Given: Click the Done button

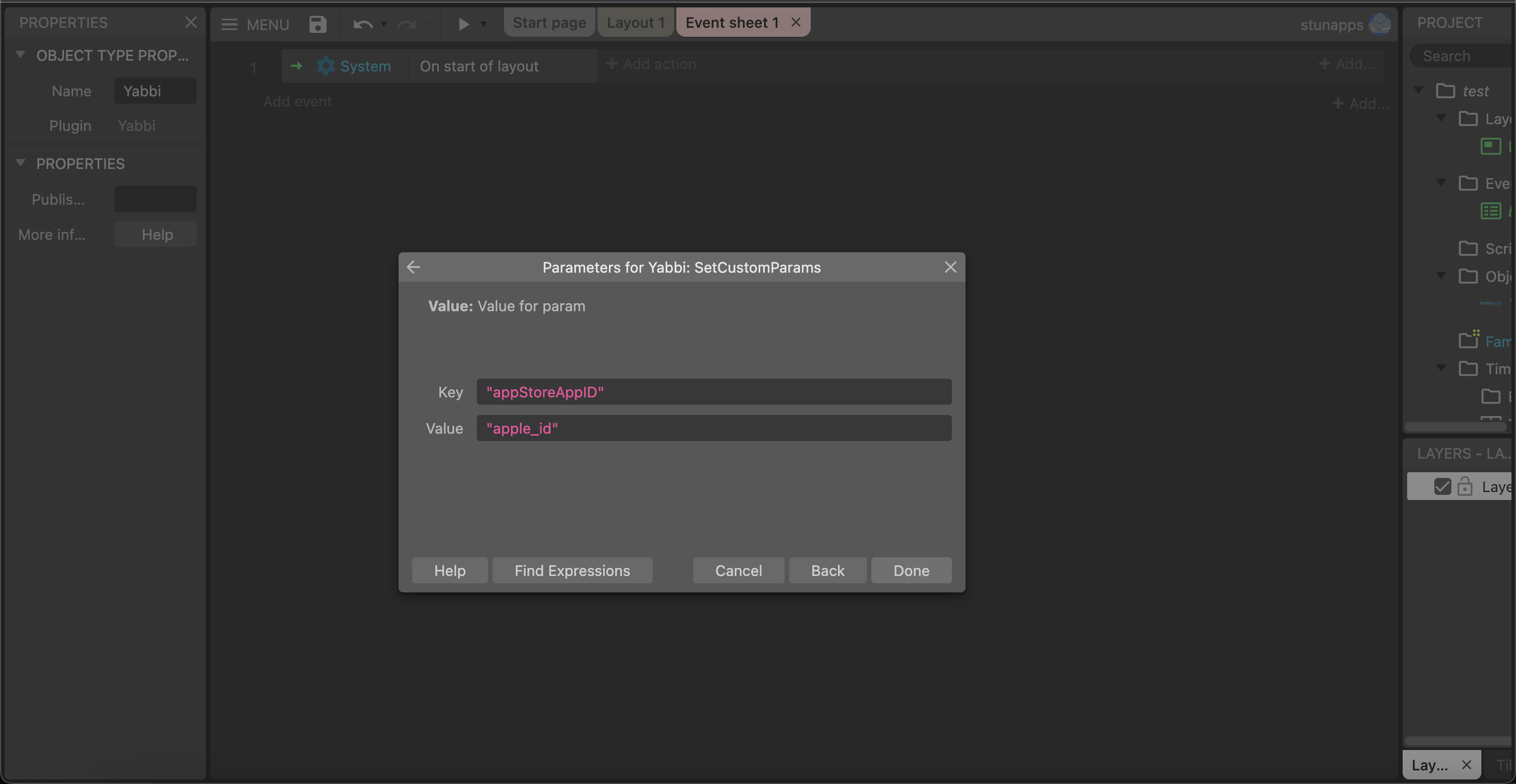Looking at the screenshot, I should tap(911, 570).
